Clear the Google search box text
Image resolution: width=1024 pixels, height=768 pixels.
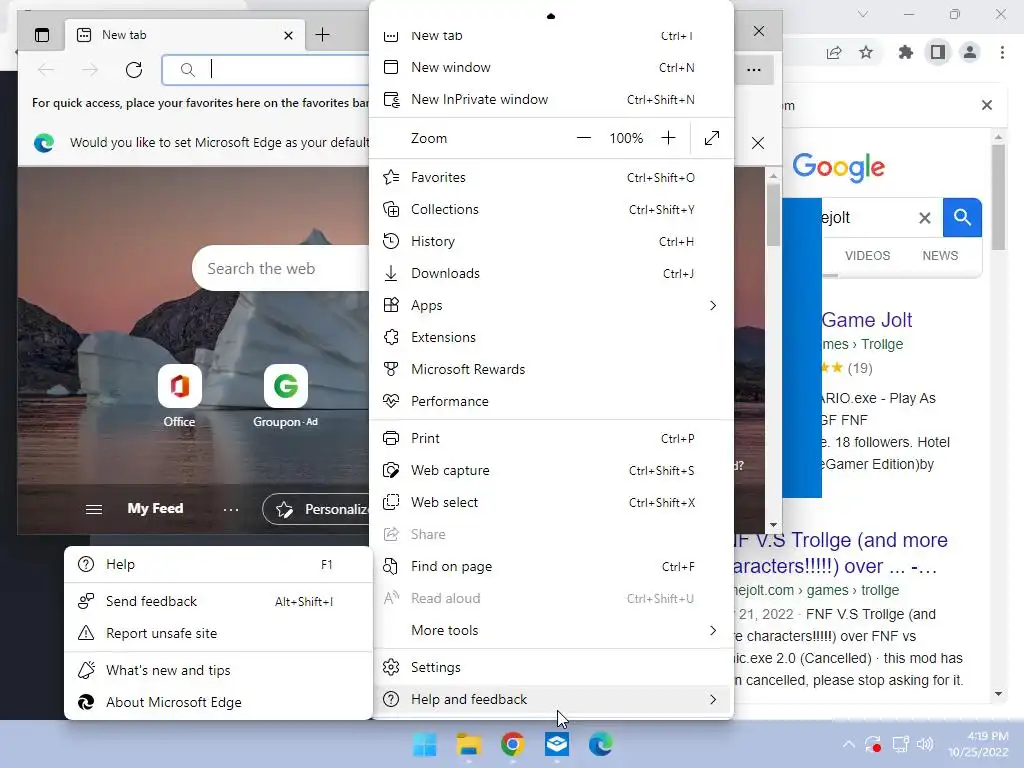coord(925,218)
